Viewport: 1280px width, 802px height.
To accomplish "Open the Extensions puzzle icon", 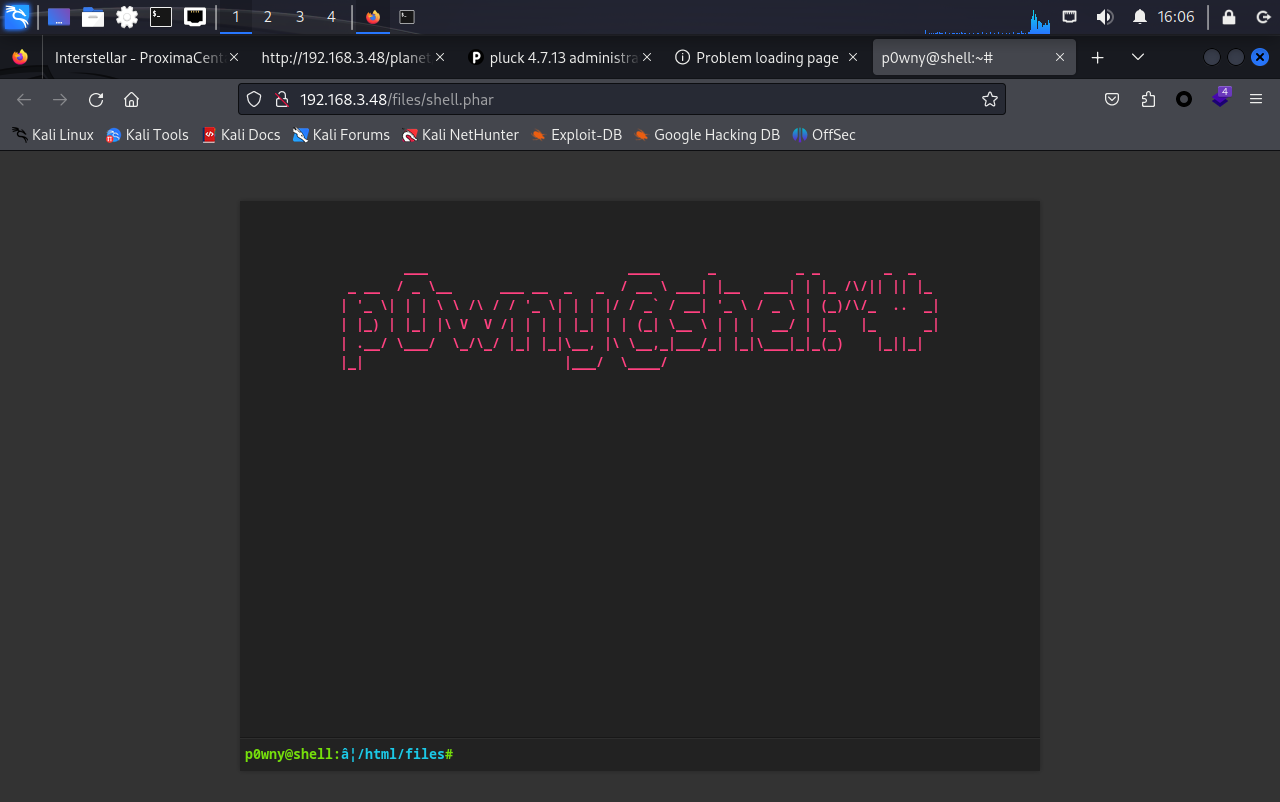I will pos(1148,99).
